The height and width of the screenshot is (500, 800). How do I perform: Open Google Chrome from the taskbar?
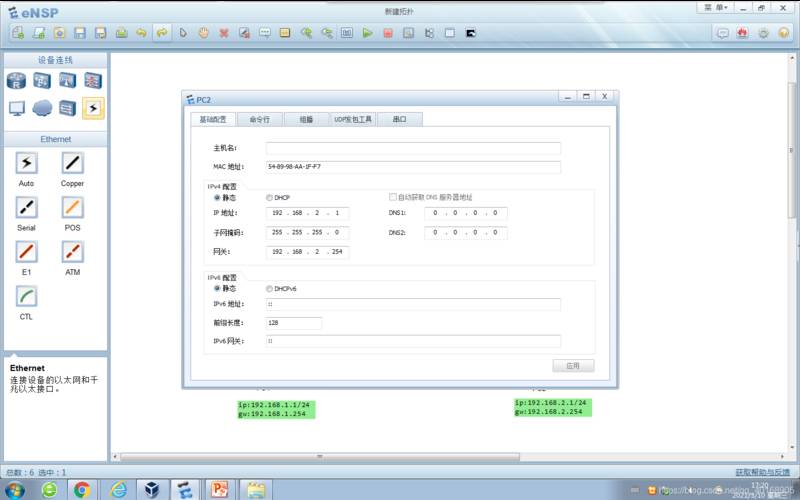(x=82, y=490)
